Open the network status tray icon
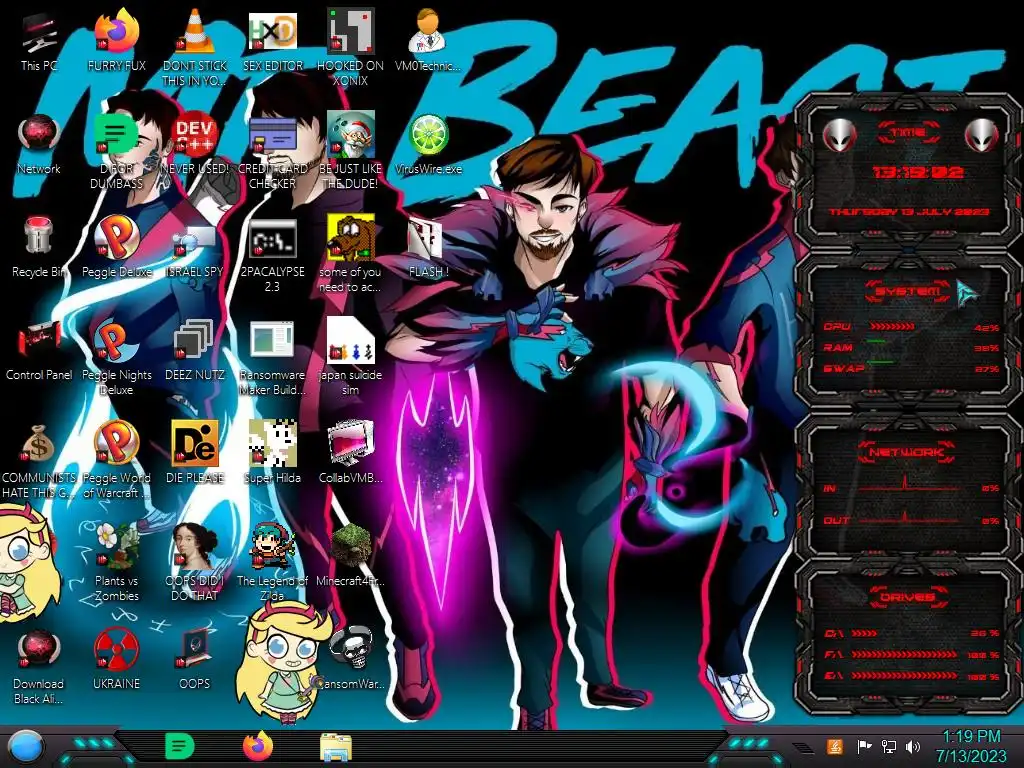Image resolution: width=1024 pixels, height=768 pixels. tap(889, 746)
